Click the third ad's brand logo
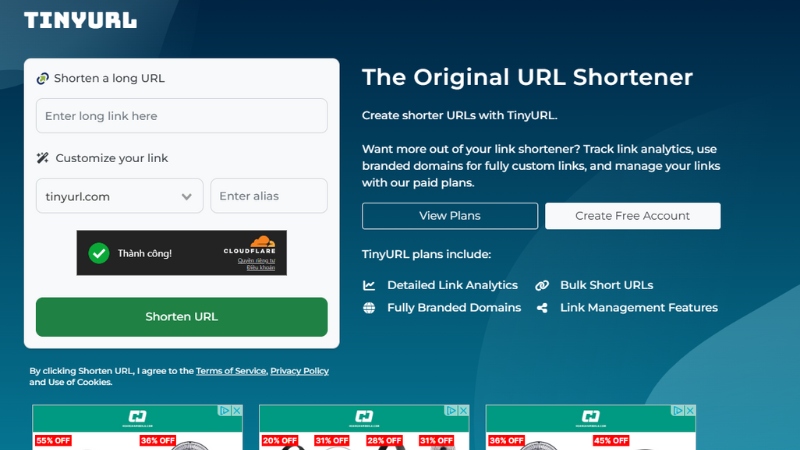The image size is (800, 450). (590, 418)
